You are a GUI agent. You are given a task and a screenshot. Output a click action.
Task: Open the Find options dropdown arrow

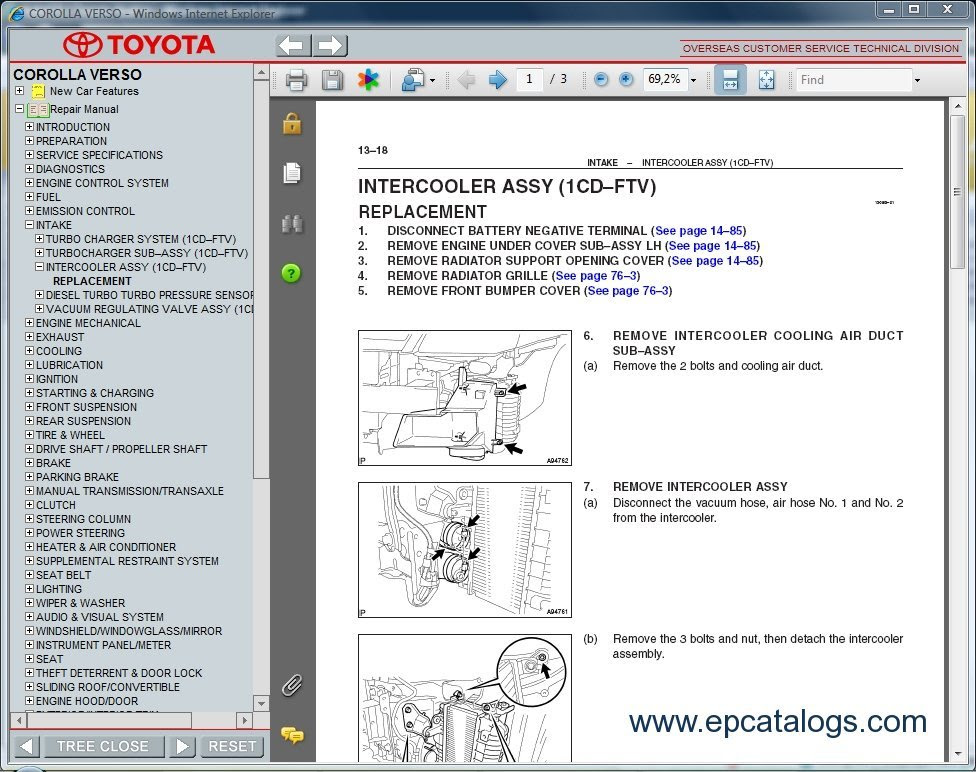[x=917, y=80]
